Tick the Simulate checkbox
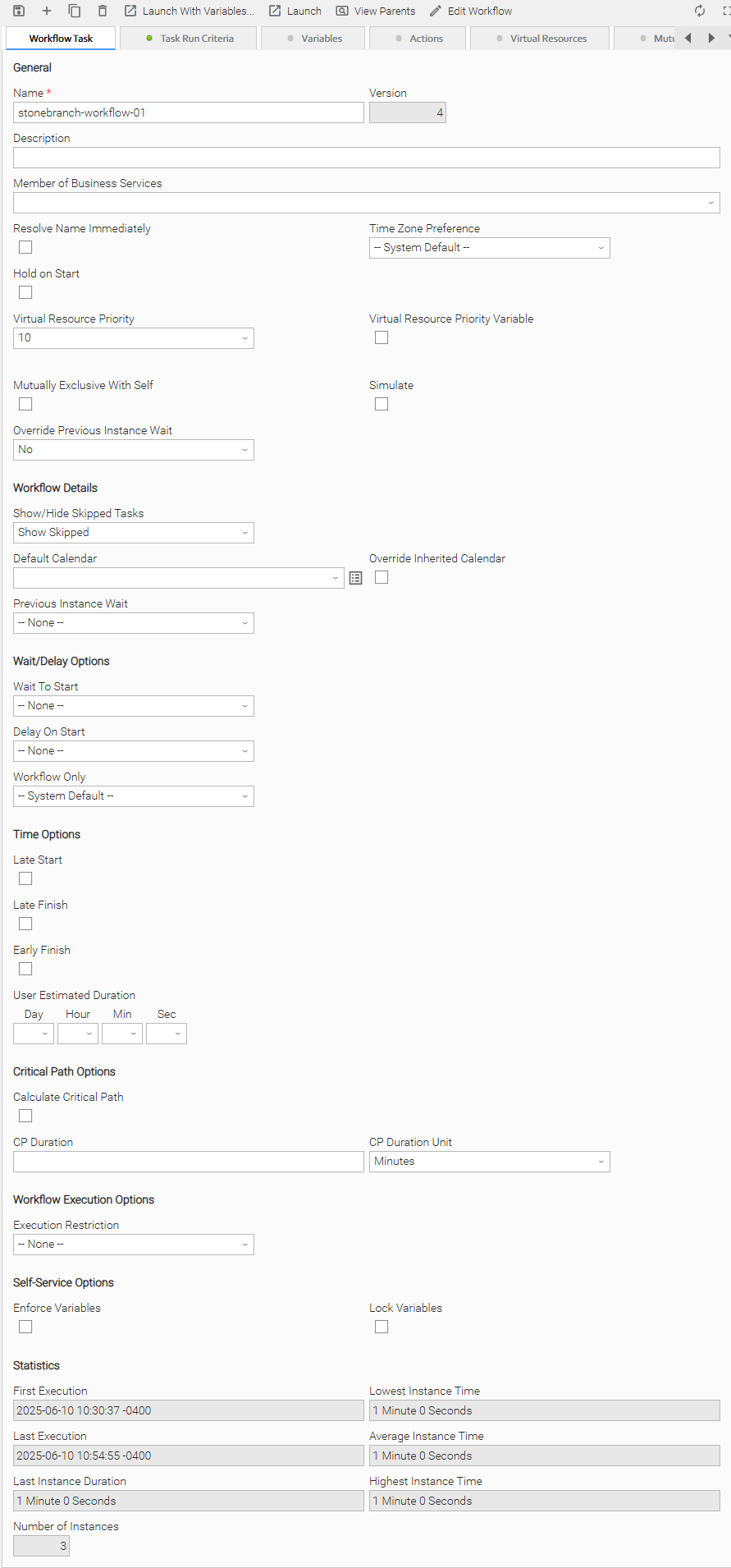Viewport: 731px width, 1568px height. pyautogui.click(x=381, y=404)
